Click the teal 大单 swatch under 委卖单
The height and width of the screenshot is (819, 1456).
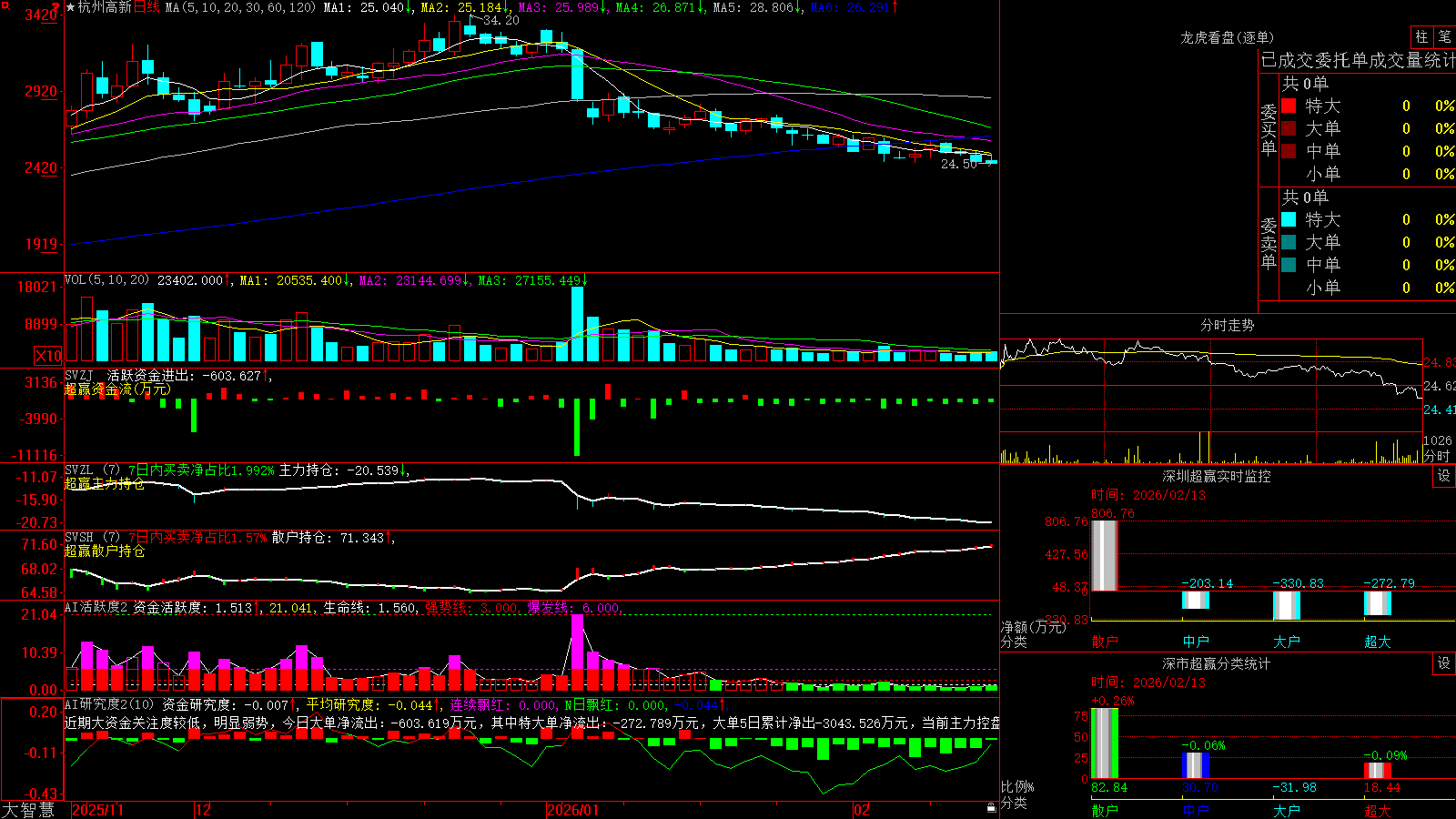coord(1289,242)
